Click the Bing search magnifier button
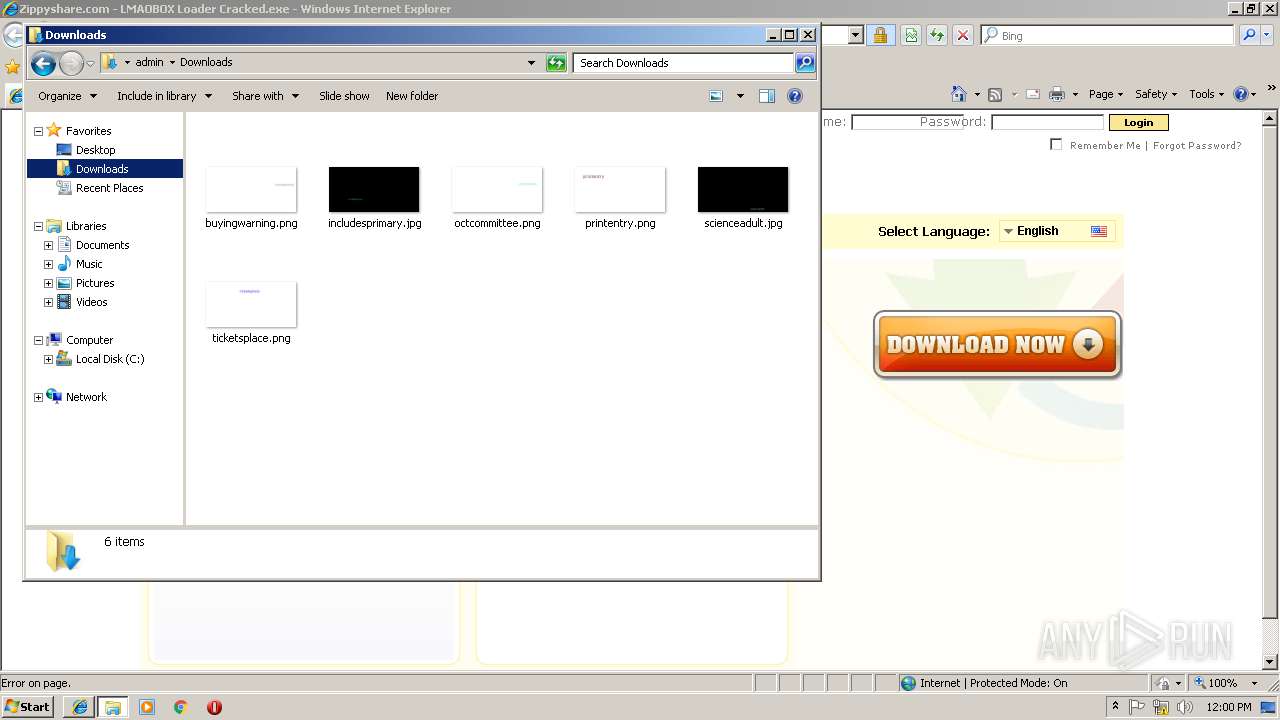Viewport: 1280px width, 720px height. tap(1248, 35)
